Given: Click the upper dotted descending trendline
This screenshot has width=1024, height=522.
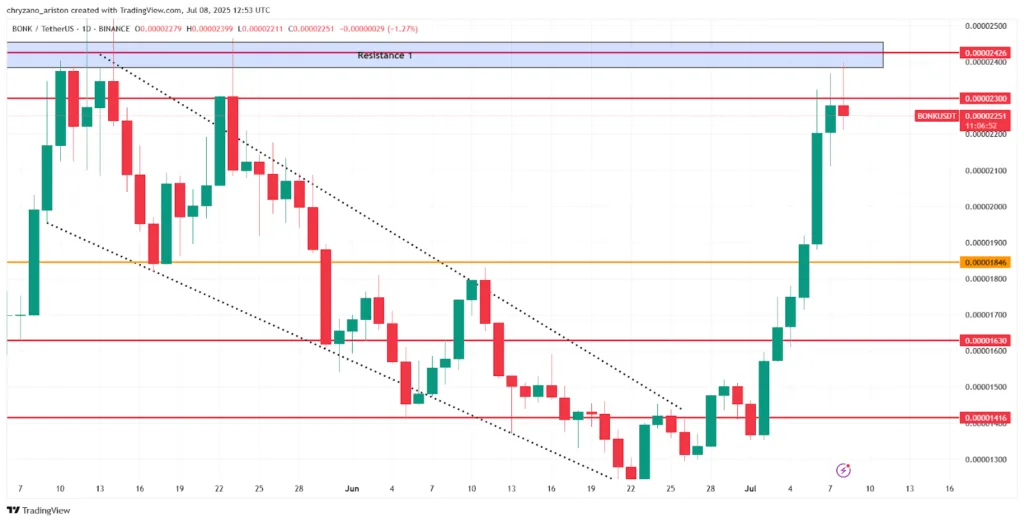Looking at the screenshot, I should point(400,232).
